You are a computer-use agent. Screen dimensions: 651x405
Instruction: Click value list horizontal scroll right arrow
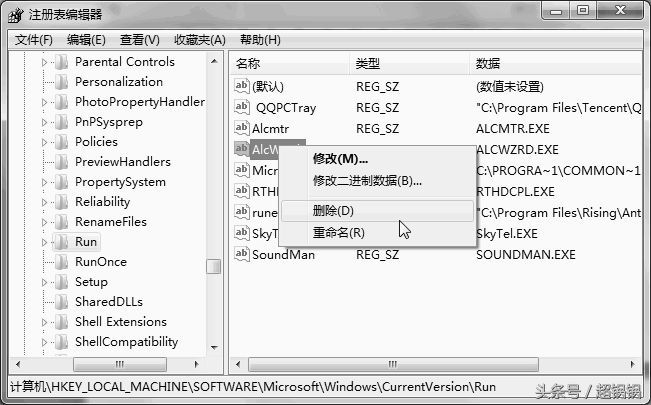coord(632,364)
